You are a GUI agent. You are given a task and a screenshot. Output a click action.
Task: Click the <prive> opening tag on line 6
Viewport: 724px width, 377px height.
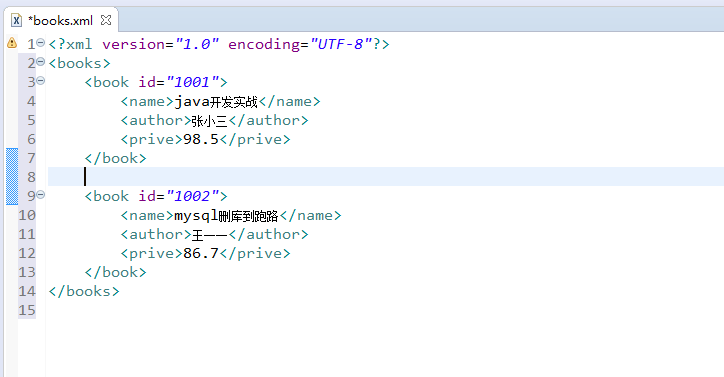(152, 140)
